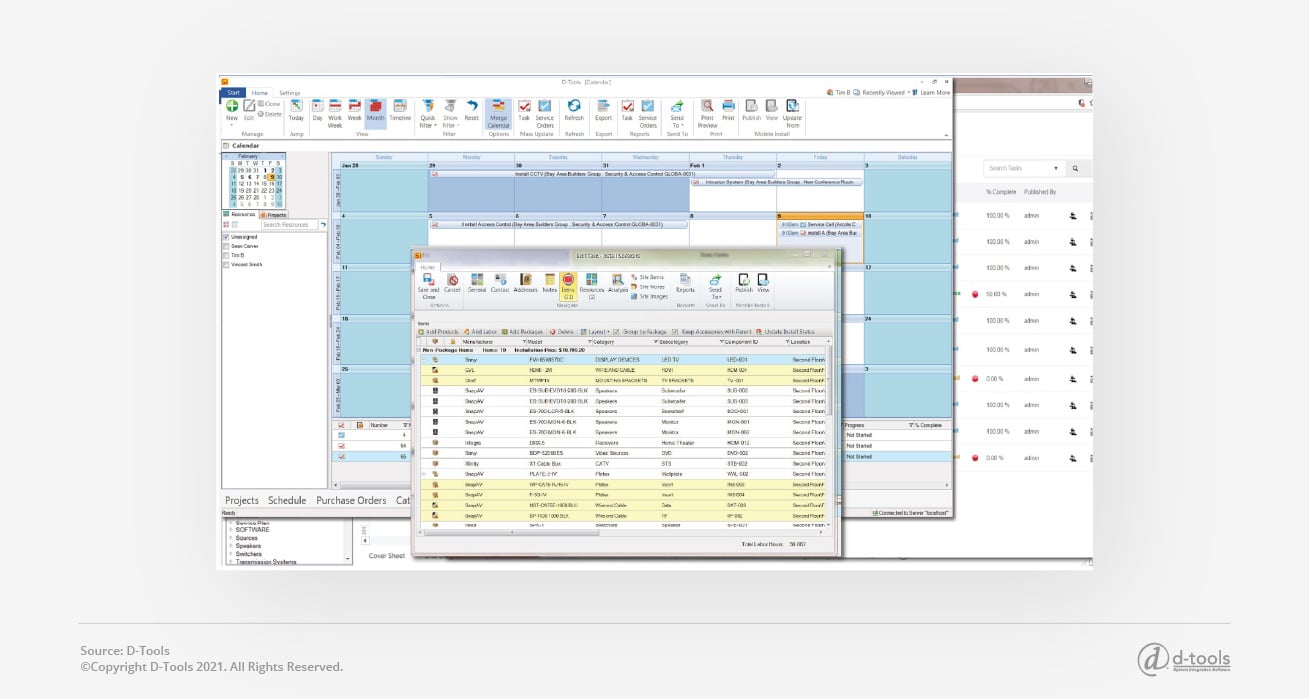Switch calendar to Timeline view

point(398,112)
